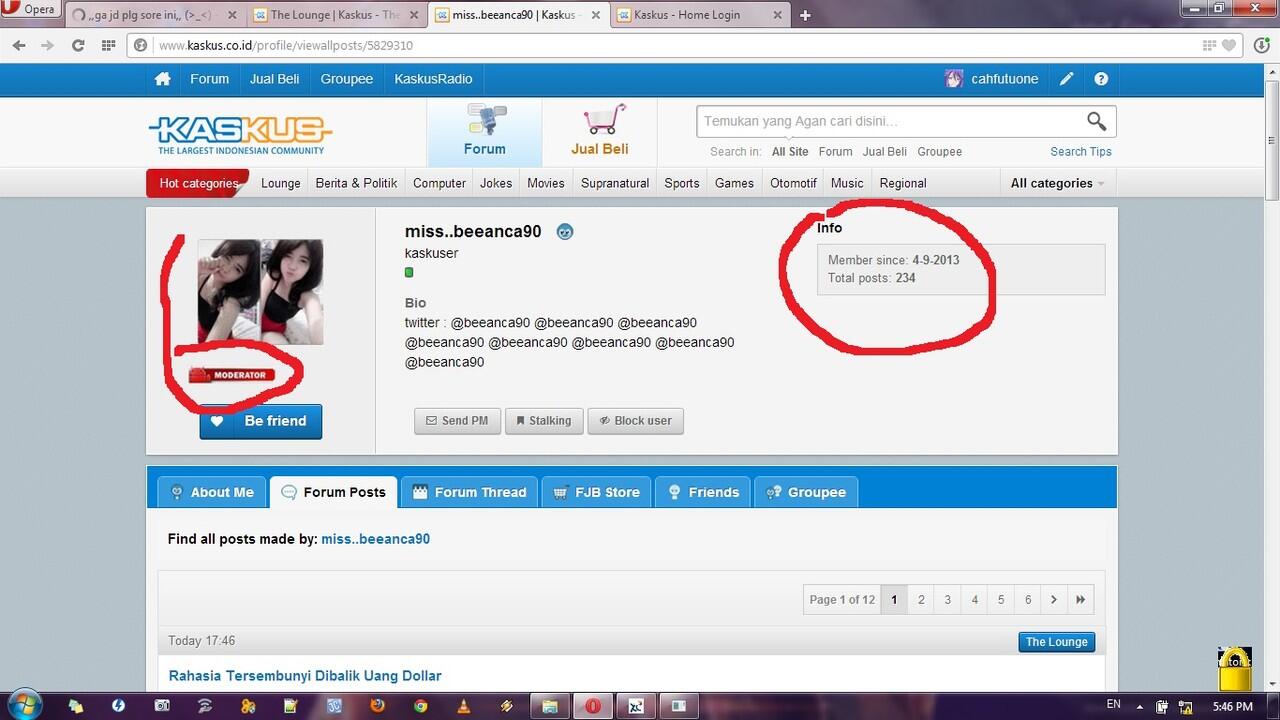Switch to Kaskus - Home Login tab
This screenshot has width=1280, height=720.
coord(700,15)
